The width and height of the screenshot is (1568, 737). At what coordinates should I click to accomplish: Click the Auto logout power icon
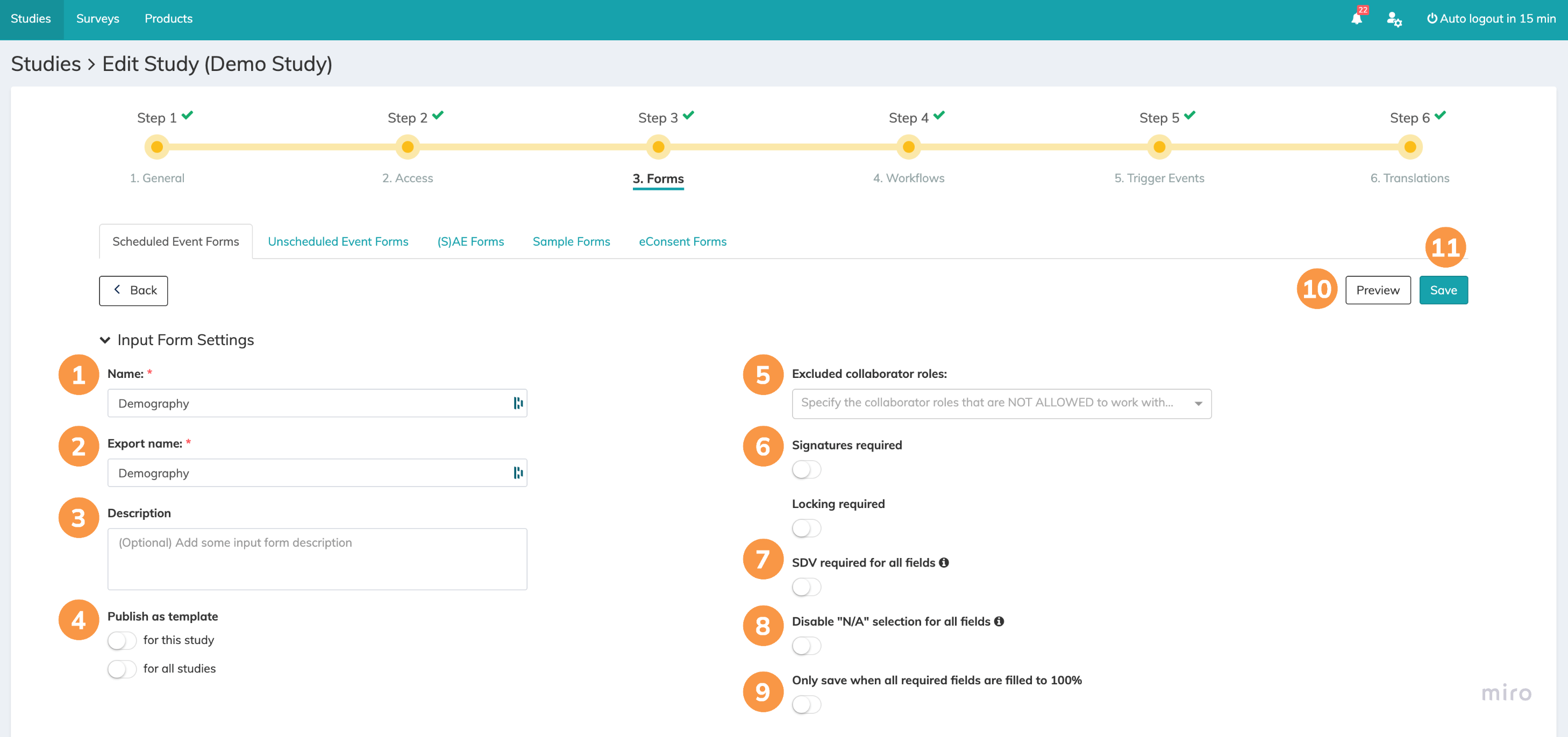[x=1431, y=18]
